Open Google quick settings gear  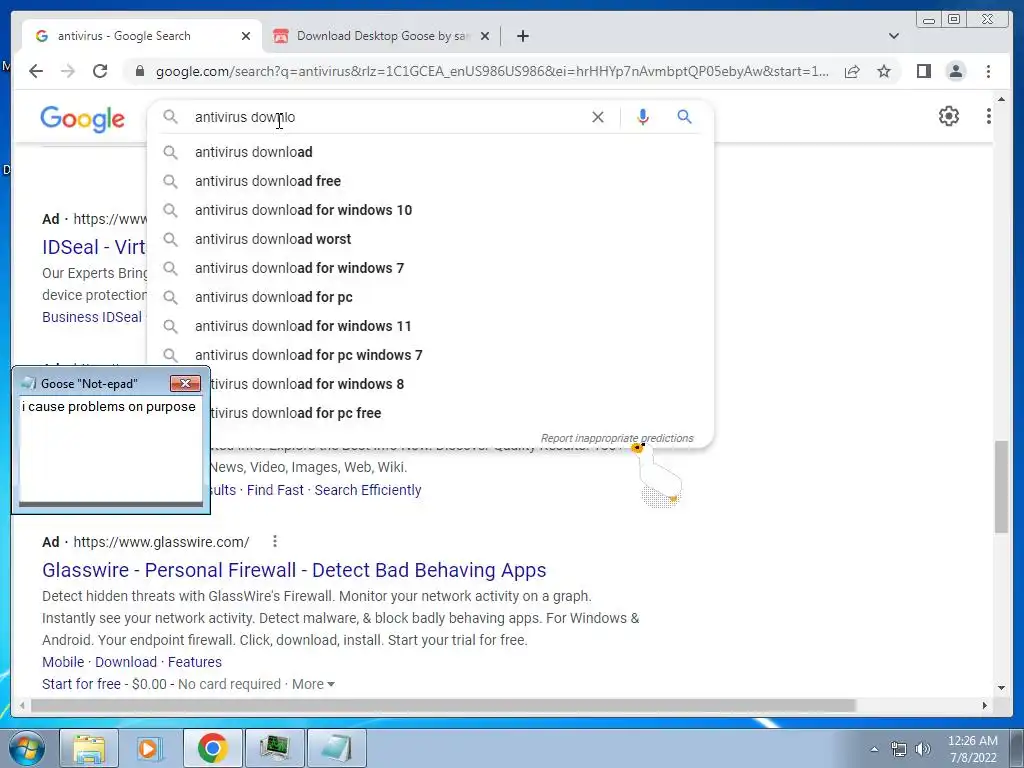point(948,116)
